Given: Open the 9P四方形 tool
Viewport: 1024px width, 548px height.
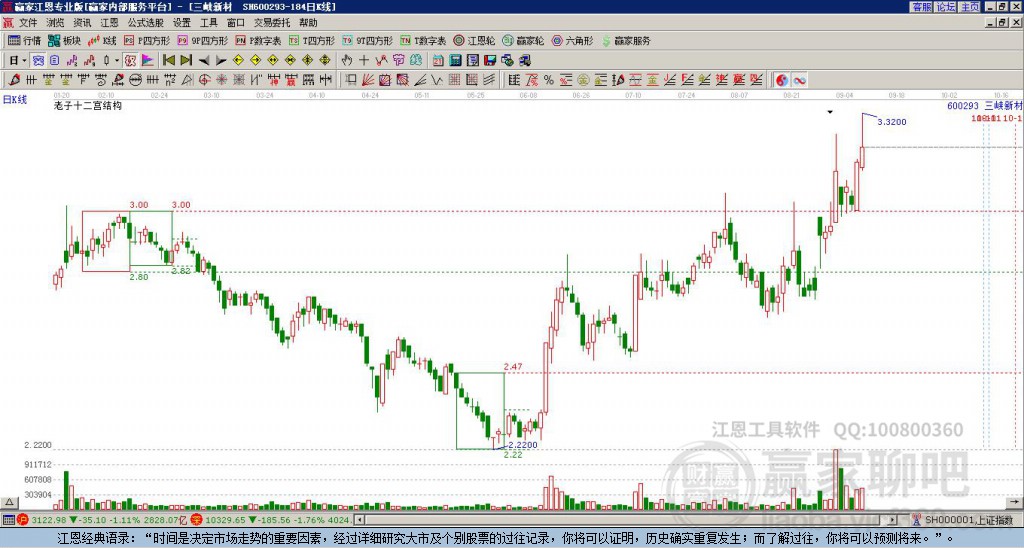Looking at the screenshot, I should 203,40.
